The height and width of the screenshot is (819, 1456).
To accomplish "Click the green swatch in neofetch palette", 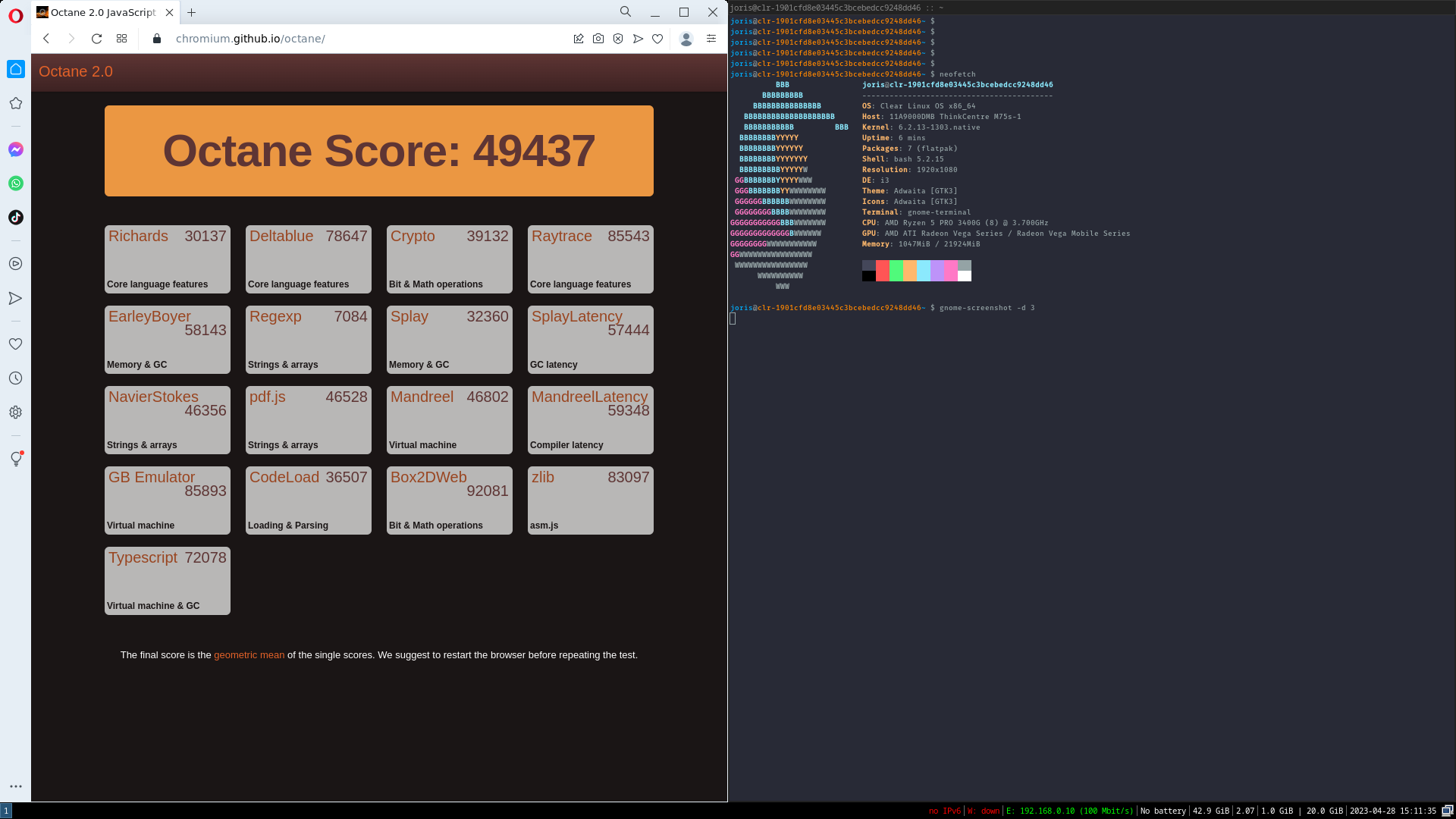I will coord(896,271).
